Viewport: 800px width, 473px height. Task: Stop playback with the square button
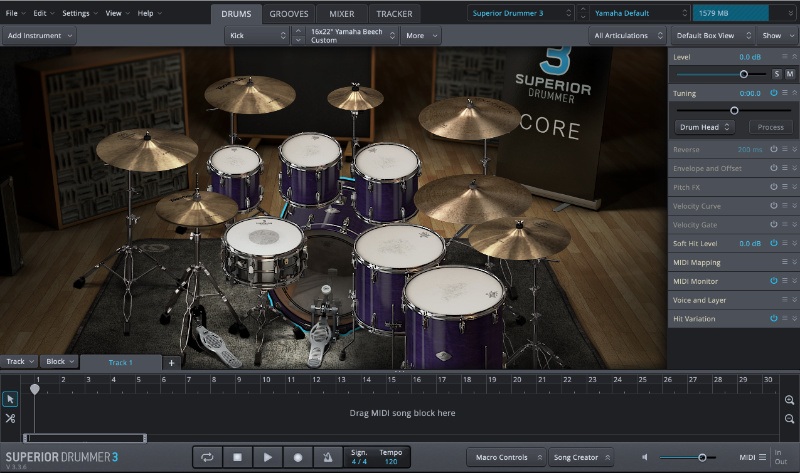coord(237,457)
